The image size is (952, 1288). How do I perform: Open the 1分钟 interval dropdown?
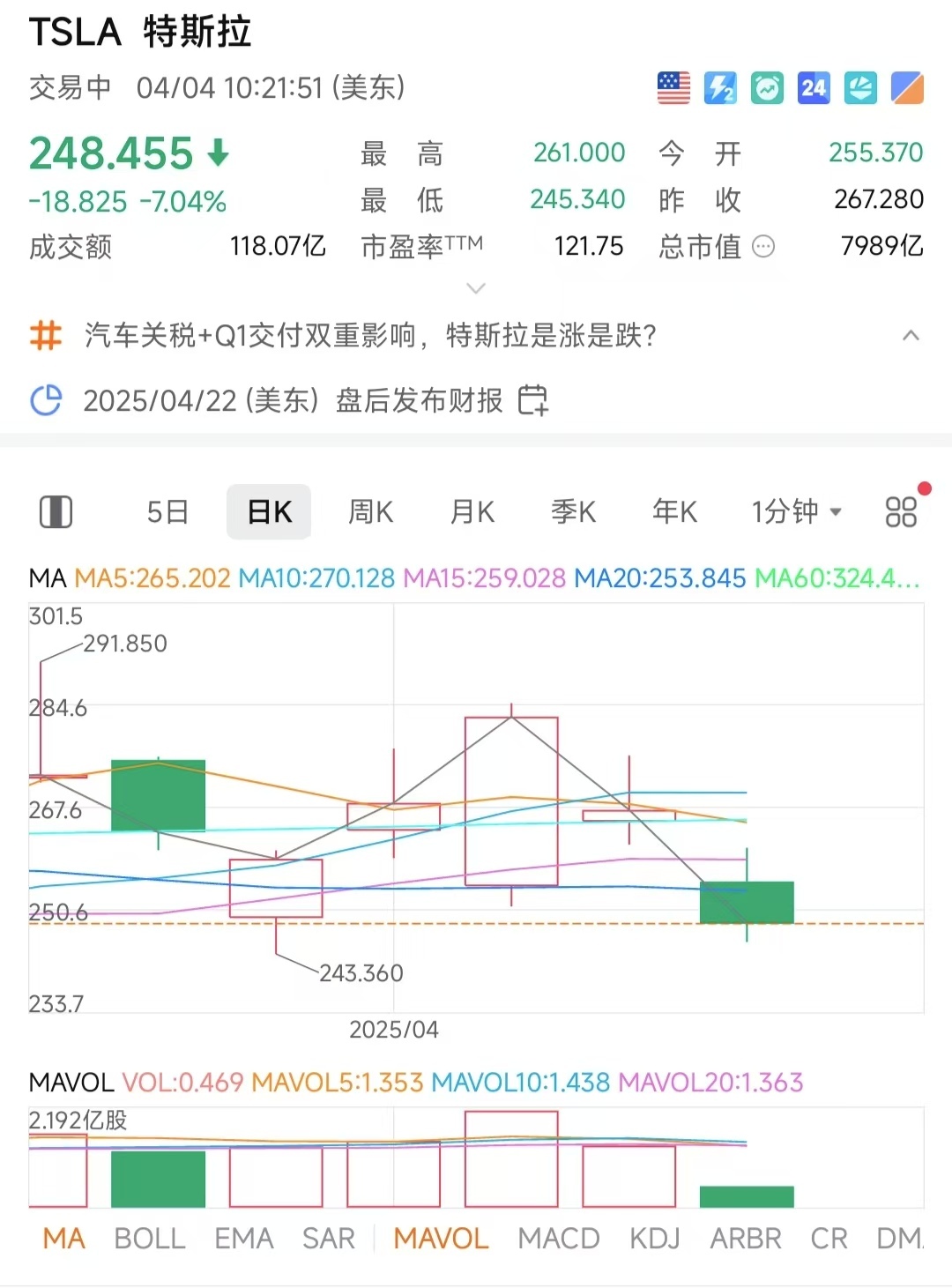[796, 511]
